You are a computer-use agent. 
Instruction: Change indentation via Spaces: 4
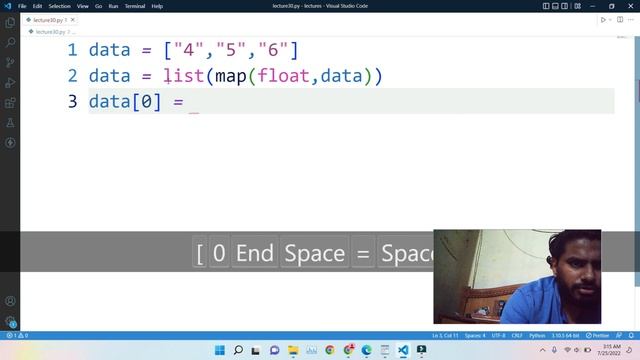pos(475,336)
